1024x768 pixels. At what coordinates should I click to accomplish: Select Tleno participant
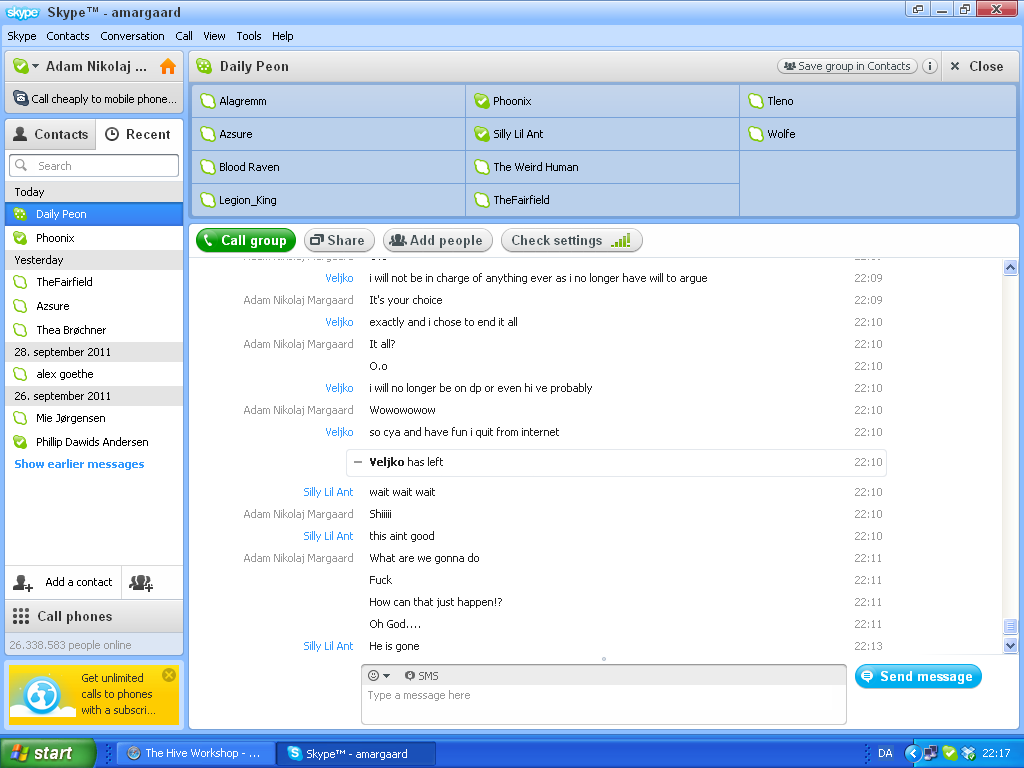[878, 101]
